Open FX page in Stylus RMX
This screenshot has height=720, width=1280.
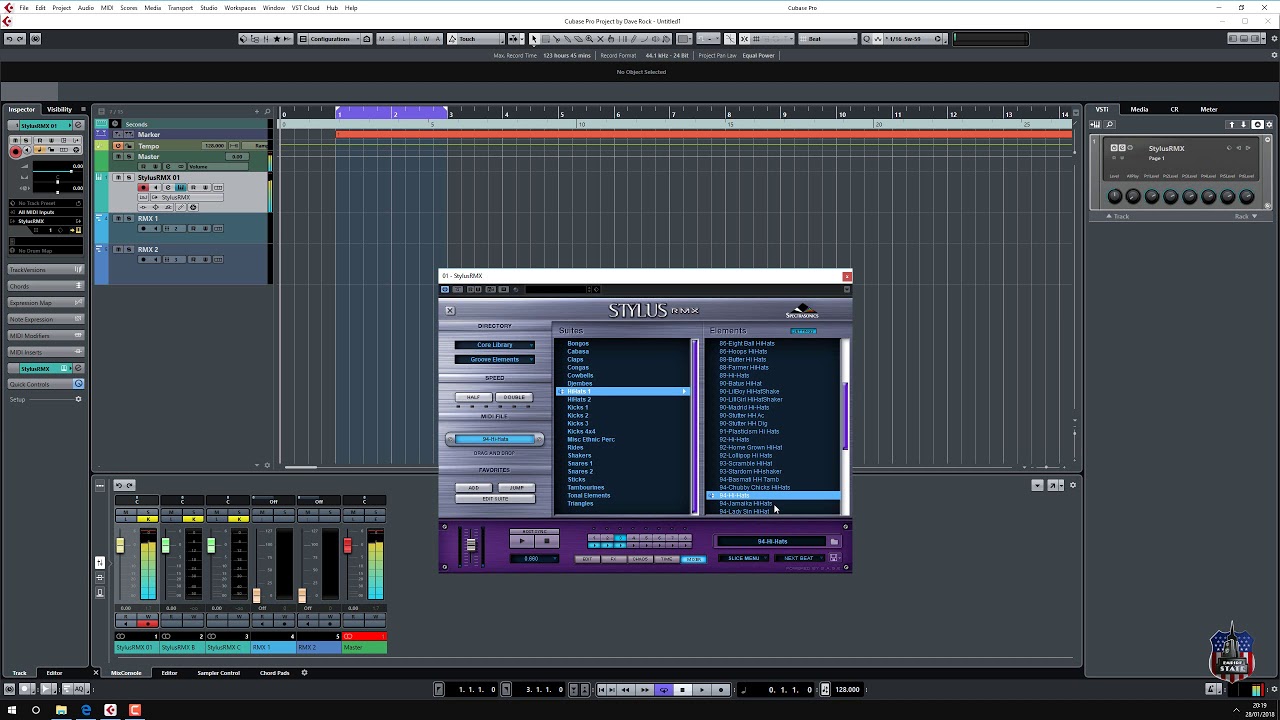tap(613, 559)
